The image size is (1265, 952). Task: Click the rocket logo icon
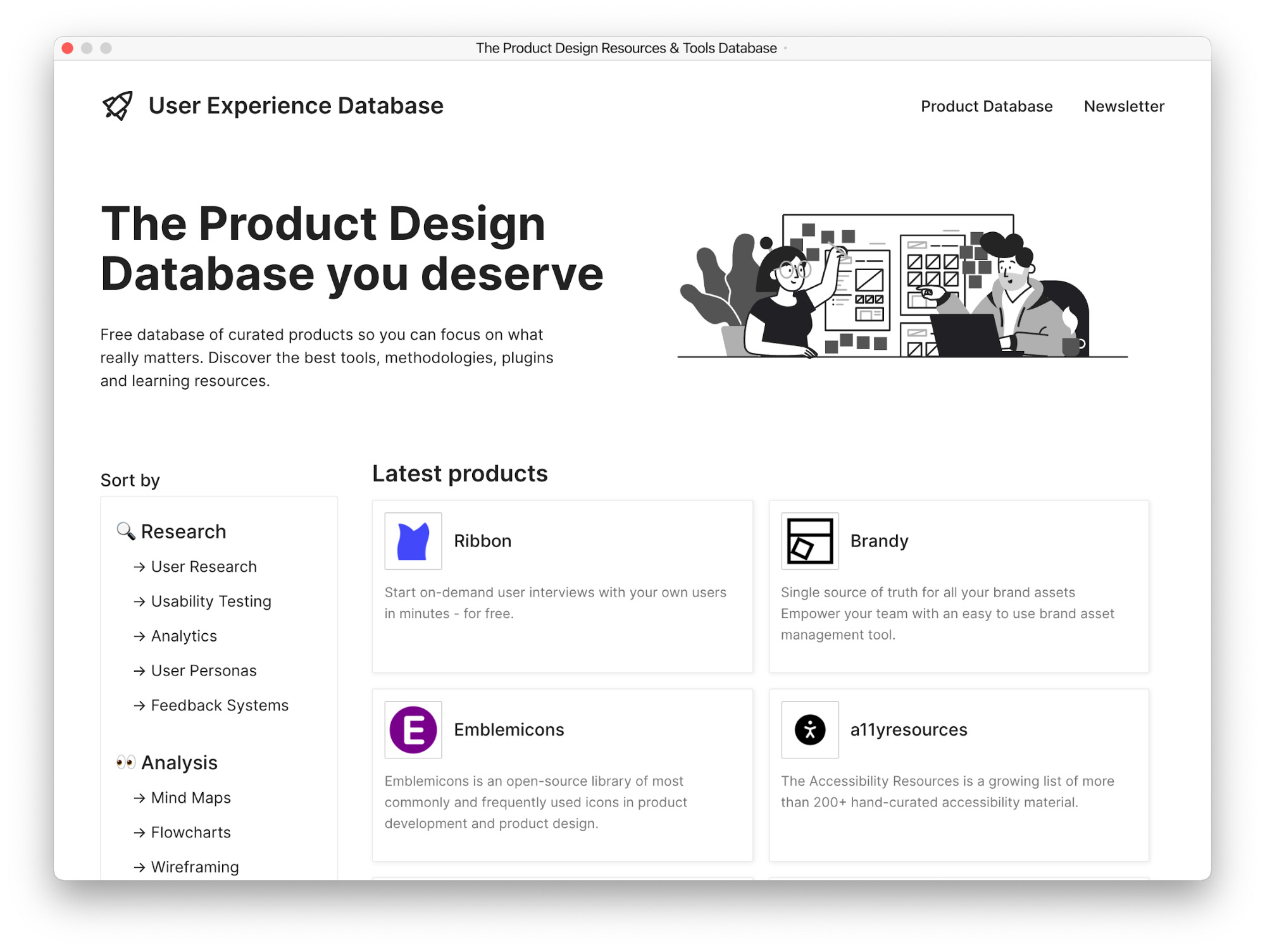point(118,106)
